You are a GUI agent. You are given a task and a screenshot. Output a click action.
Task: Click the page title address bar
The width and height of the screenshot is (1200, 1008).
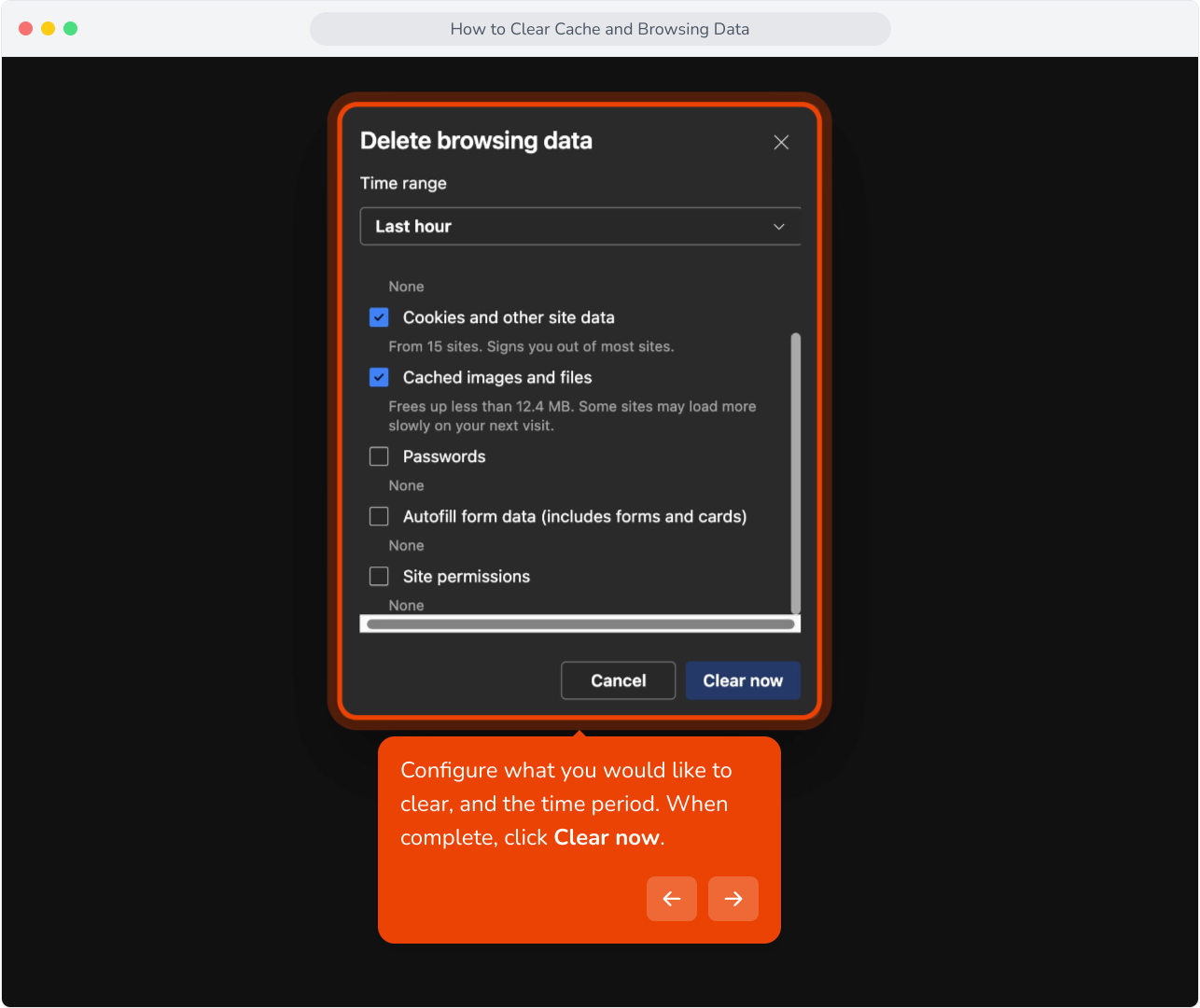pyautogui.click(x=600, y=29)
